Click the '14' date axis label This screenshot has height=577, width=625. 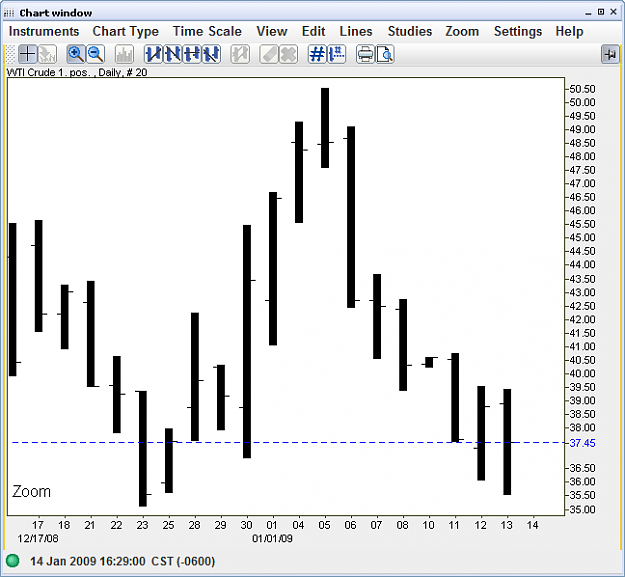click(x=532, y=525)
